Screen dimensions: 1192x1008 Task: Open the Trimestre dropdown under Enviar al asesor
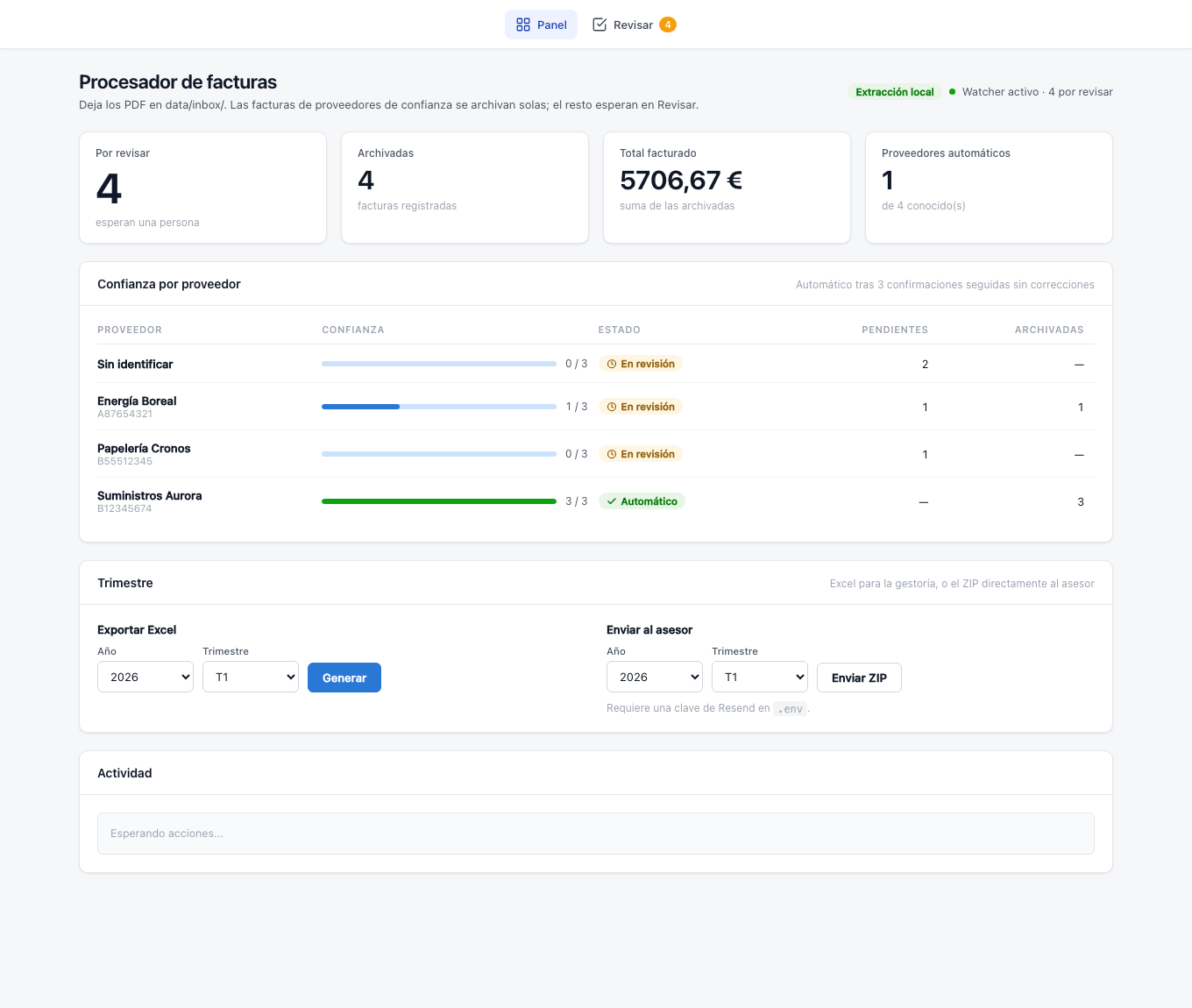point(760,677)
